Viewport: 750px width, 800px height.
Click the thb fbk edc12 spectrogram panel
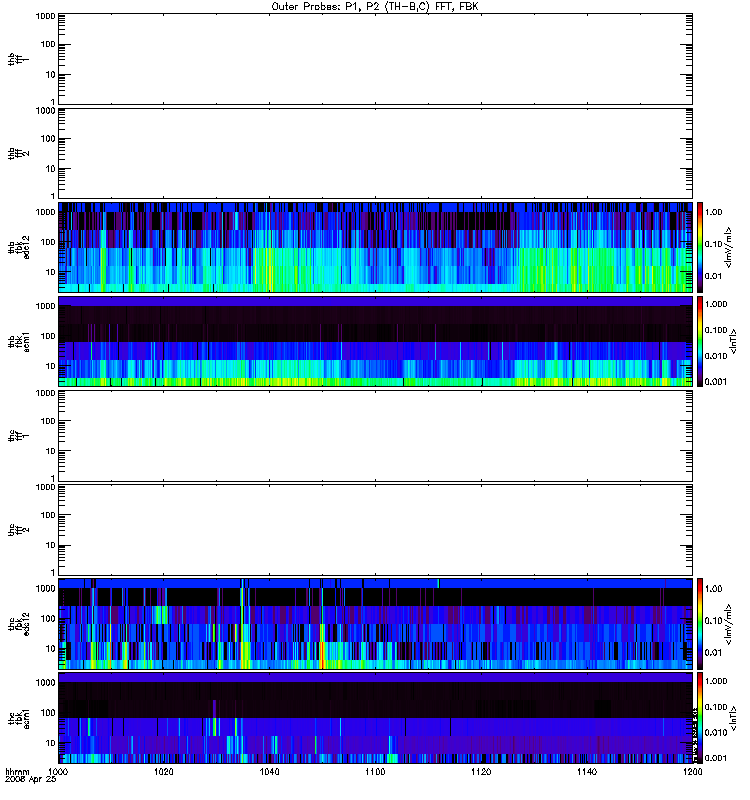click(375, 247)
